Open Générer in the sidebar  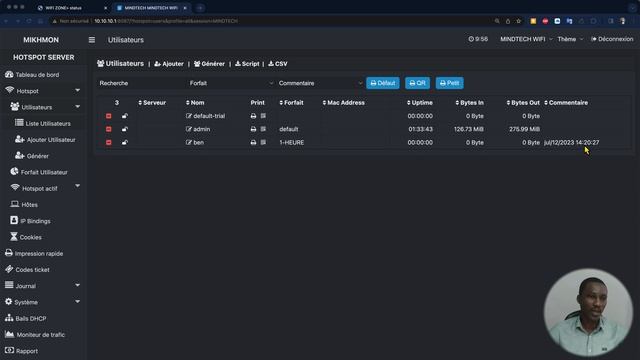point(32,156)
